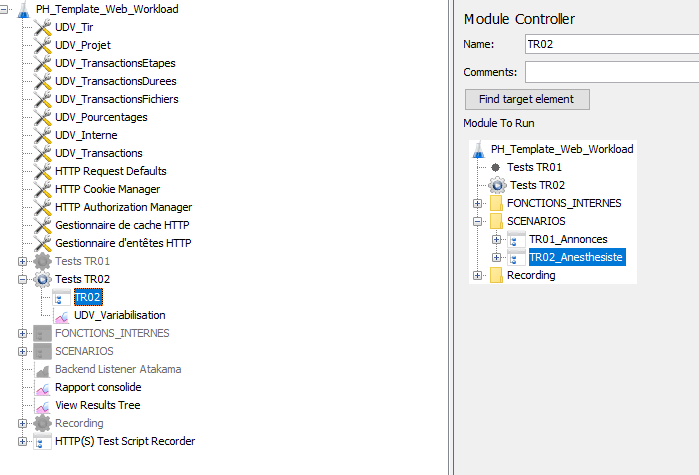Viewport: 699px width, 475px height.
Task: Select Backend Listener Atakama label
Action: pos(118,369)
